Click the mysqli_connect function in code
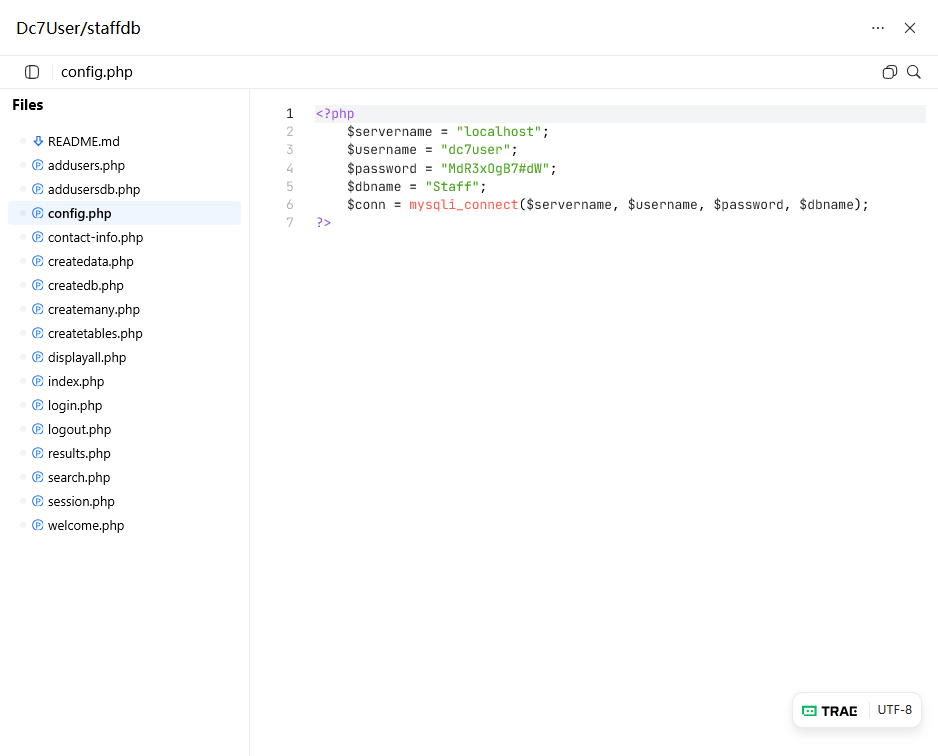Screen dimensions: 938x756 463,205
